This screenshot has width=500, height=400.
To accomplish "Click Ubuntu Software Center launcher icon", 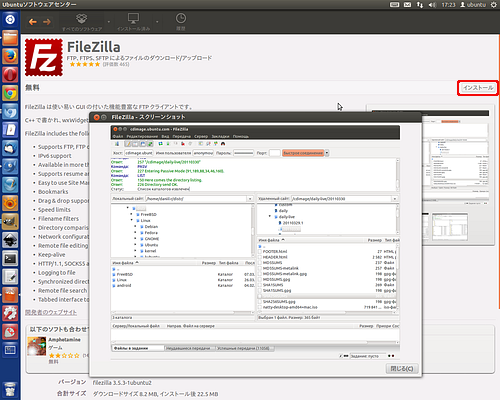I will [x=10, y=295].
